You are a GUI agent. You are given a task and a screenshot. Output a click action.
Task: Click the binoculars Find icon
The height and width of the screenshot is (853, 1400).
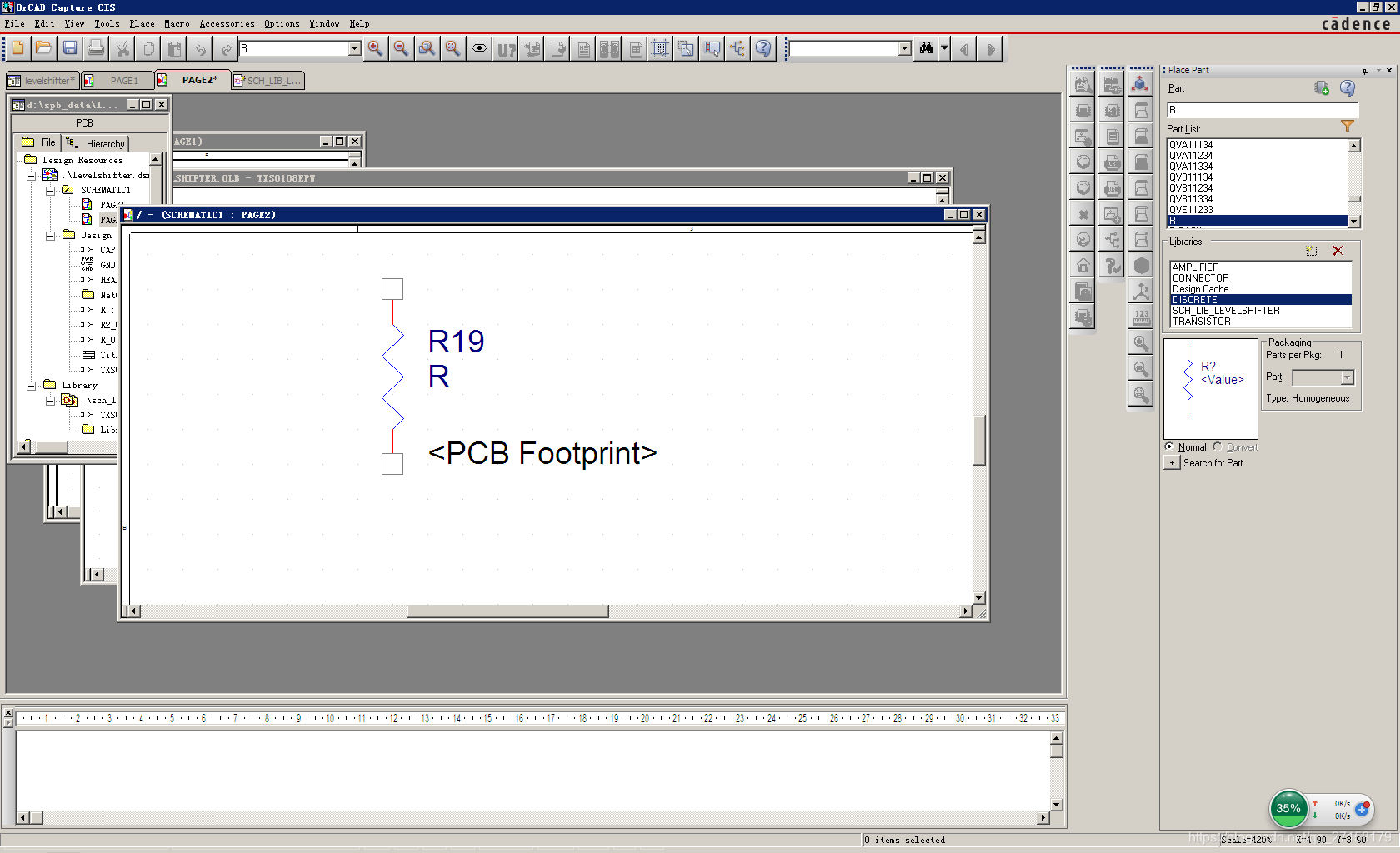[926, 49]
